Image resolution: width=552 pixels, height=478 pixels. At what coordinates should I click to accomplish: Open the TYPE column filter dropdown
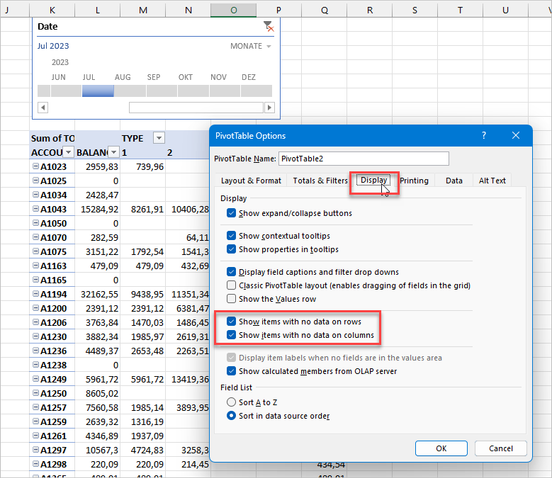click(159, 138)
